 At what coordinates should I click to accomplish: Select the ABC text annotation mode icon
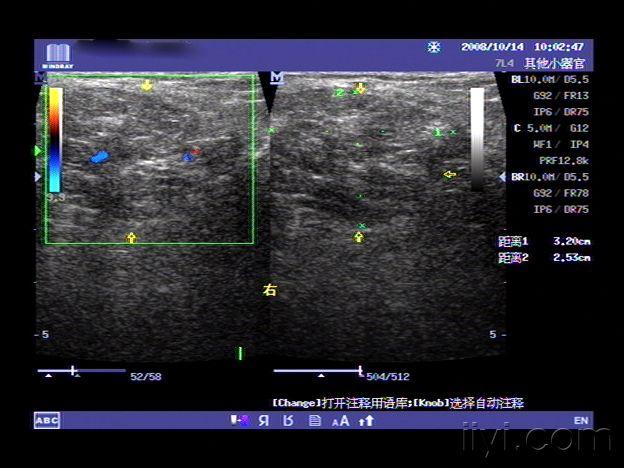pyautogui.click(x=47, y=420)
